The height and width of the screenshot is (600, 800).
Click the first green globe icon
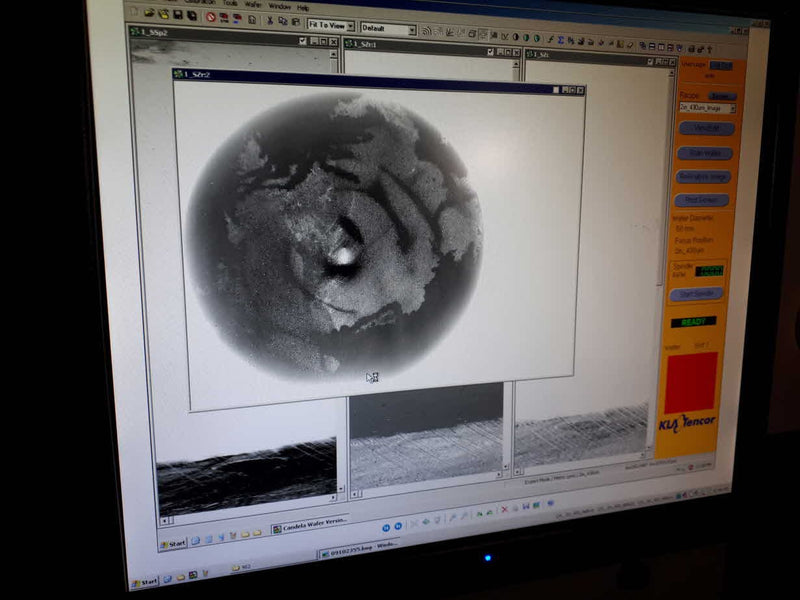click(526, 37)
